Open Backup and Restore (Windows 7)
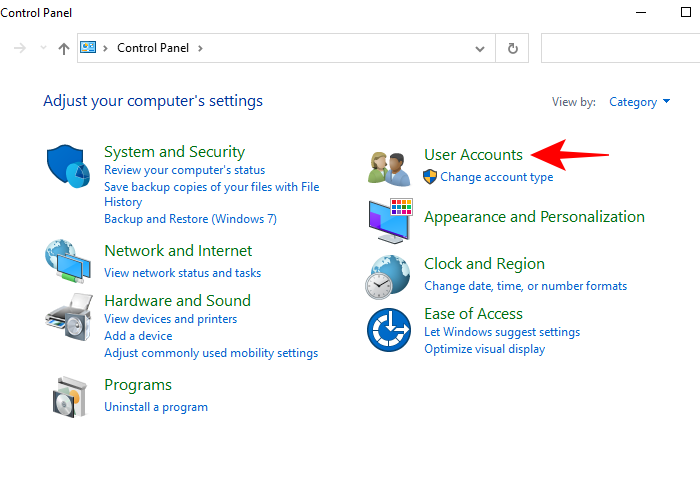The height and width of the screenshot is (500, 700). click(x=190, y=218)
